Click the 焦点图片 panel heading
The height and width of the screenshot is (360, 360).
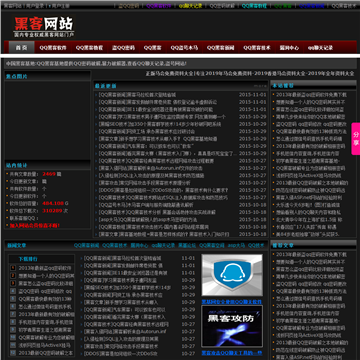pyautogui.click(x=17, y=76)
